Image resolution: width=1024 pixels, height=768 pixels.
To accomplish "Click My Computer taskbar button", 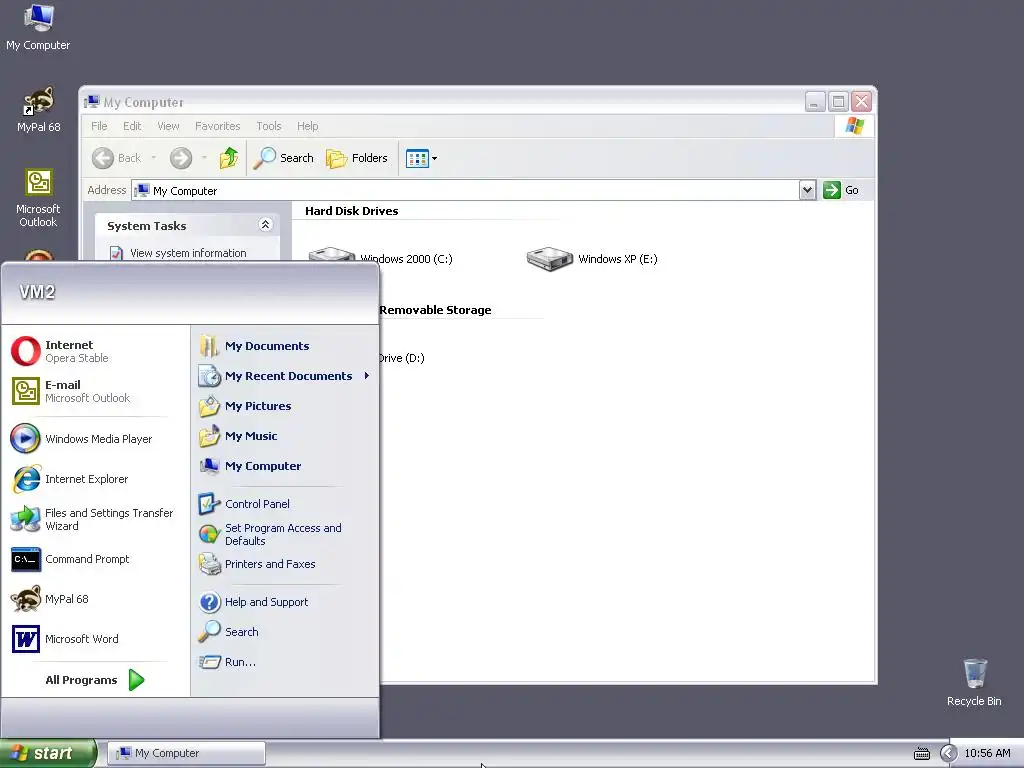I will [186, 753].
